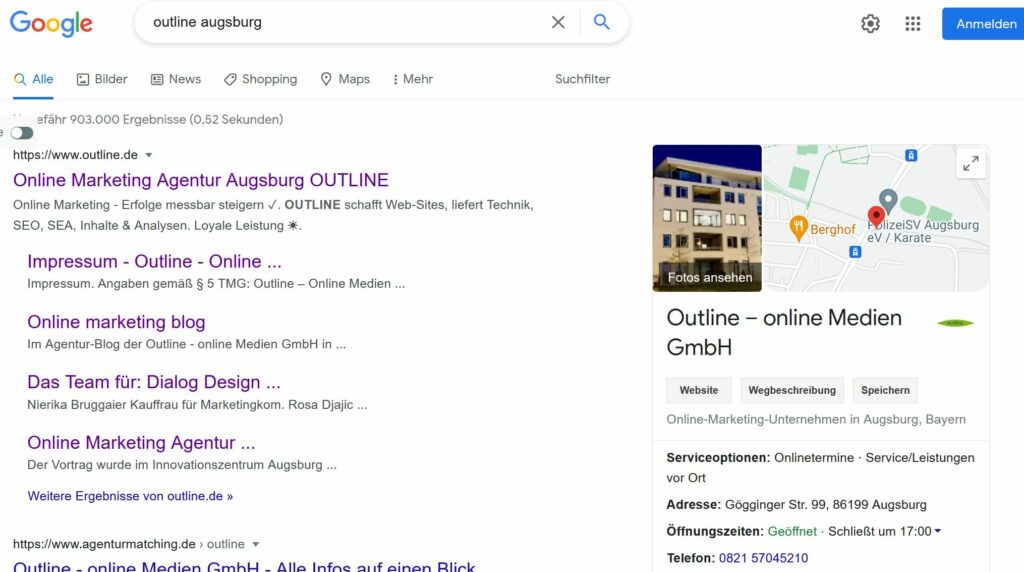Open the building photo thumbnail Fotos ansehen

coord(707,218)
